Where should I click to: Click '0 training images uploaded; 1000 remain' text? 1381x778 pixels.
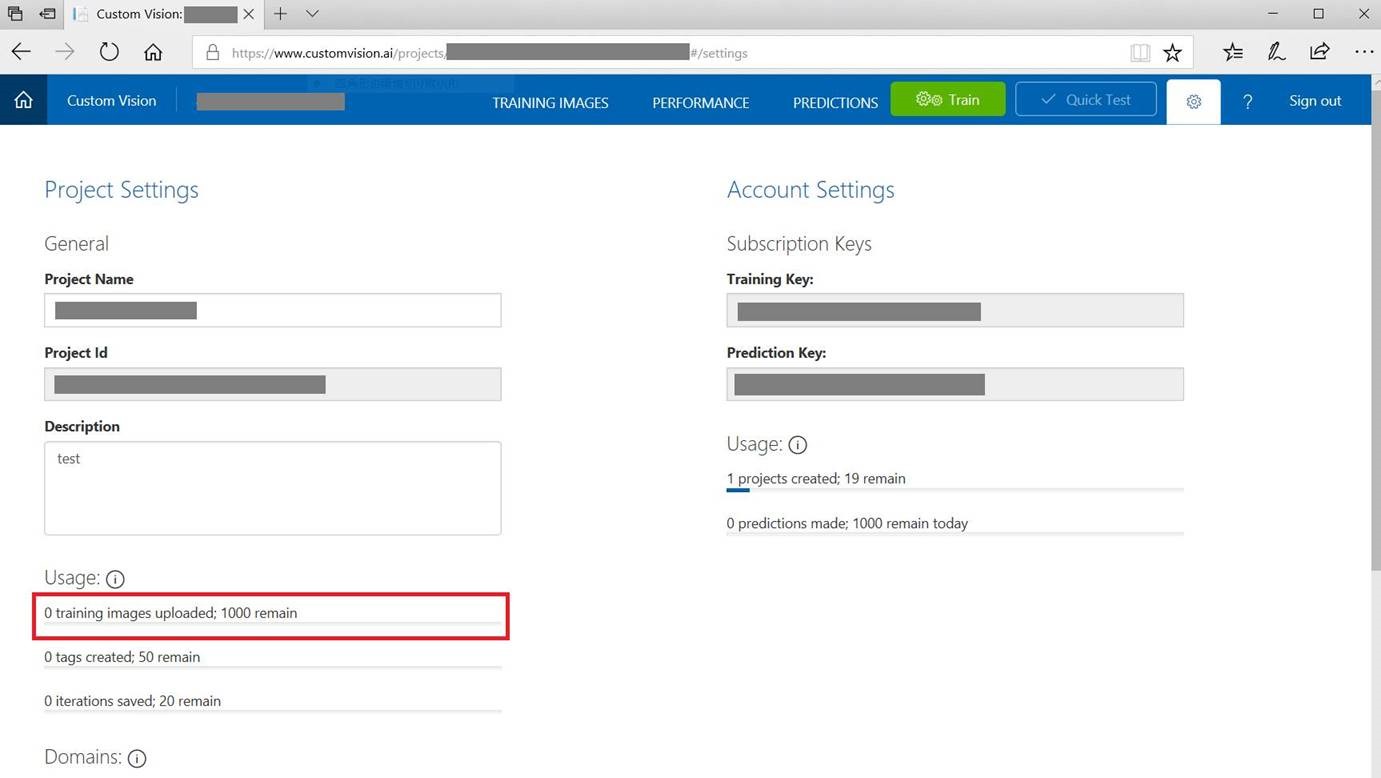pyautogui.click(x=171, y=613)
